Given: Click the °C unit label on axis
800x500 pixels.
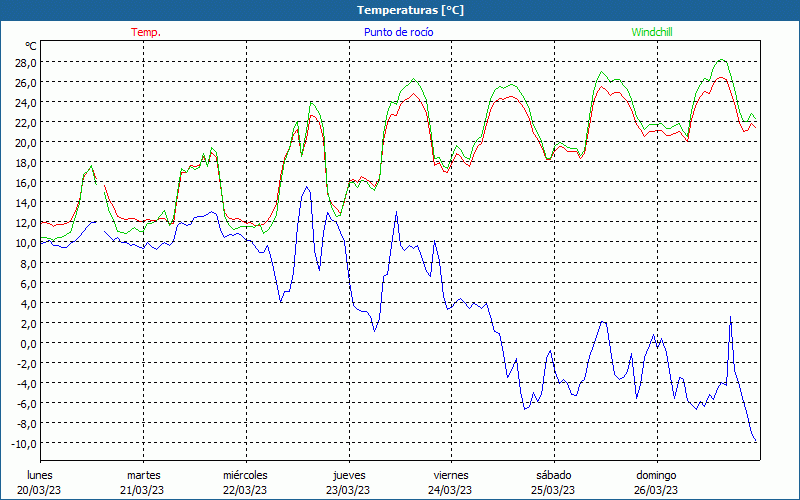Looking at the screenshot, I should (x=31, y=46).
